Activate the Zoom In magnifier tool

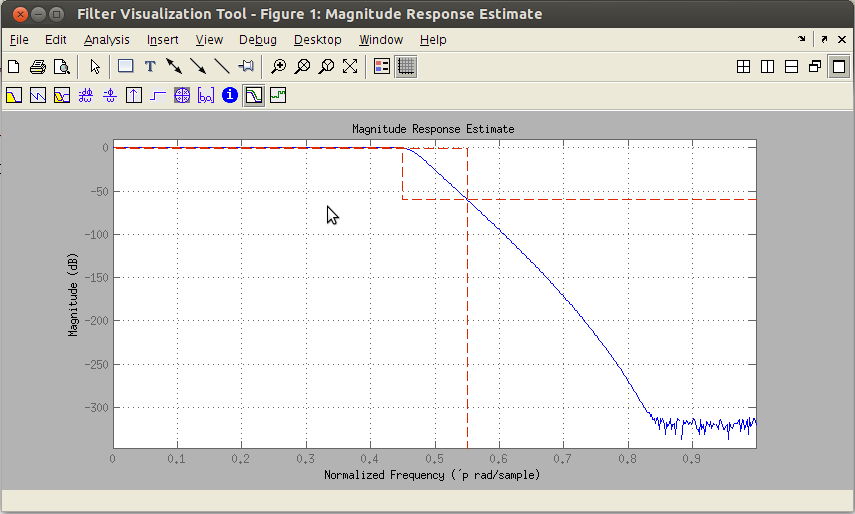click(x=279, y=66)
